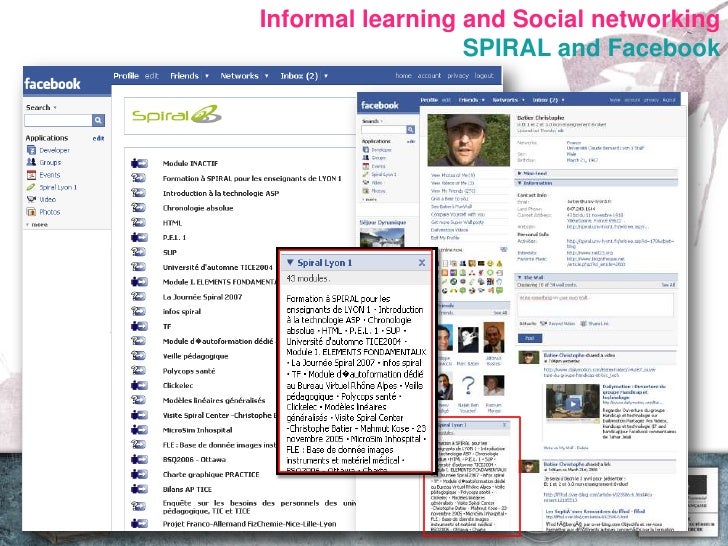Collapse the Spiral Lyon 1 panel triangle
The width and height of the screenshot is (728, 546).
pos(290,262)
